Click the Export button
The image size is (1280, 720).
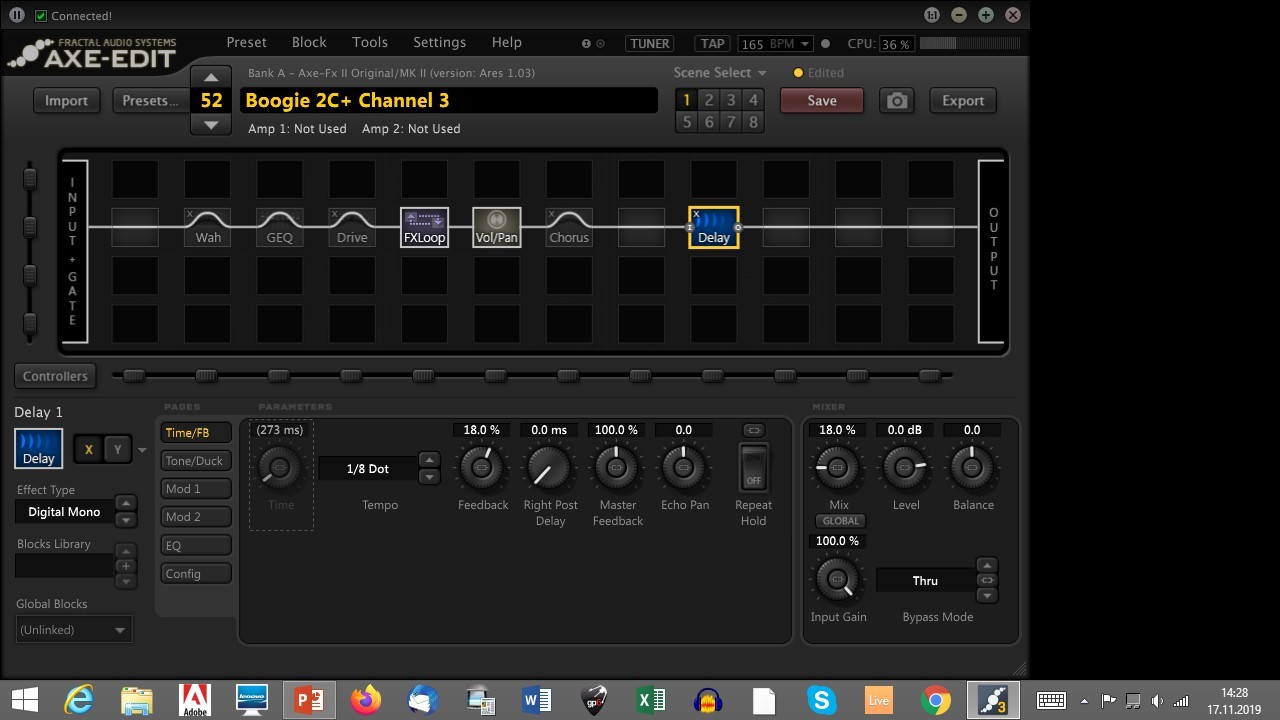963,101
